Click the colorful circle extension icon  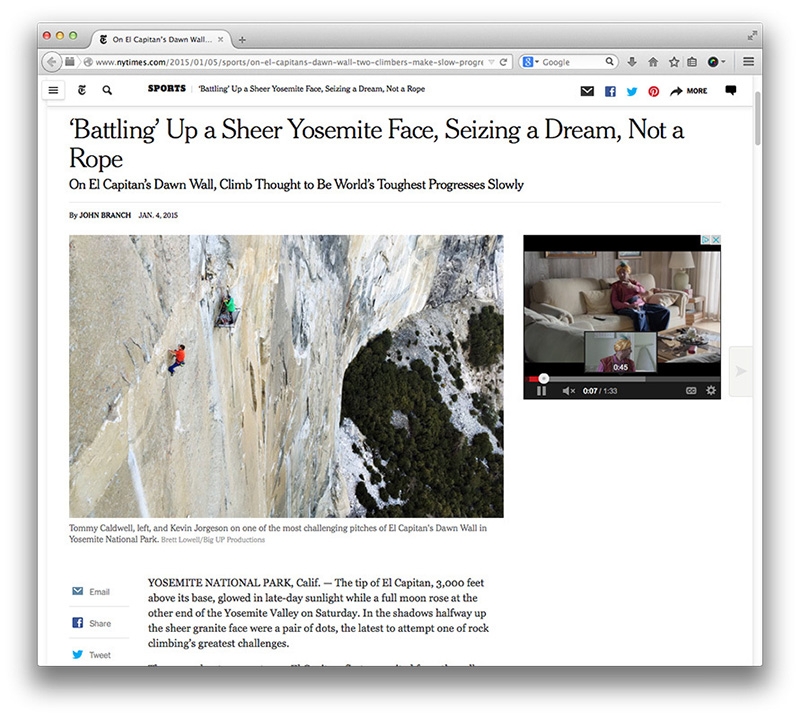713,62
